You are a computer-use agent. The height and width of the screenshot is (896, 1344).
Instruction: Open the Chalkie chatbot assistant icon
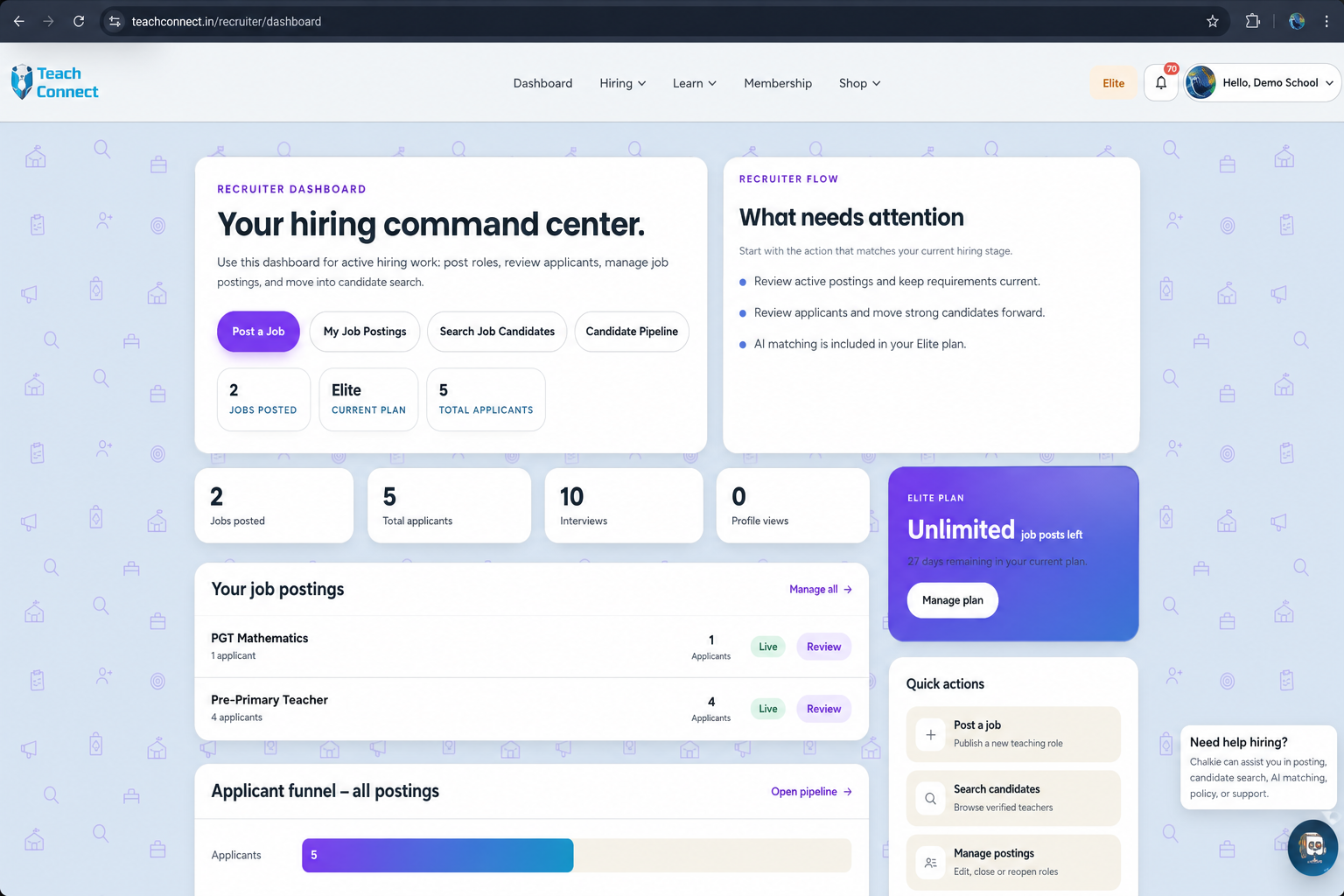tap(1312, 847)
